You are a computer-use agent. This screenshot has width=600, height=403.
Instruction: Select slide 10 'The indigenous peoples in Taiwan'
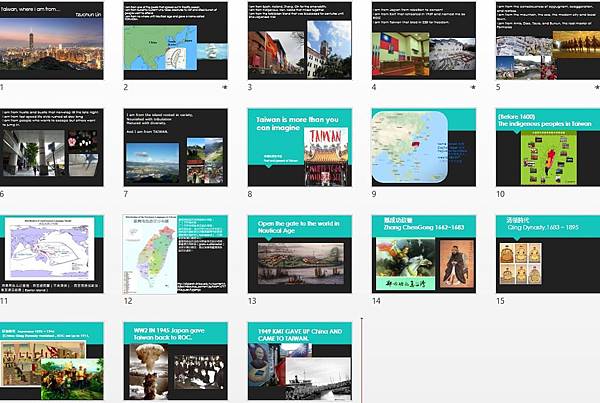point(548,147)
